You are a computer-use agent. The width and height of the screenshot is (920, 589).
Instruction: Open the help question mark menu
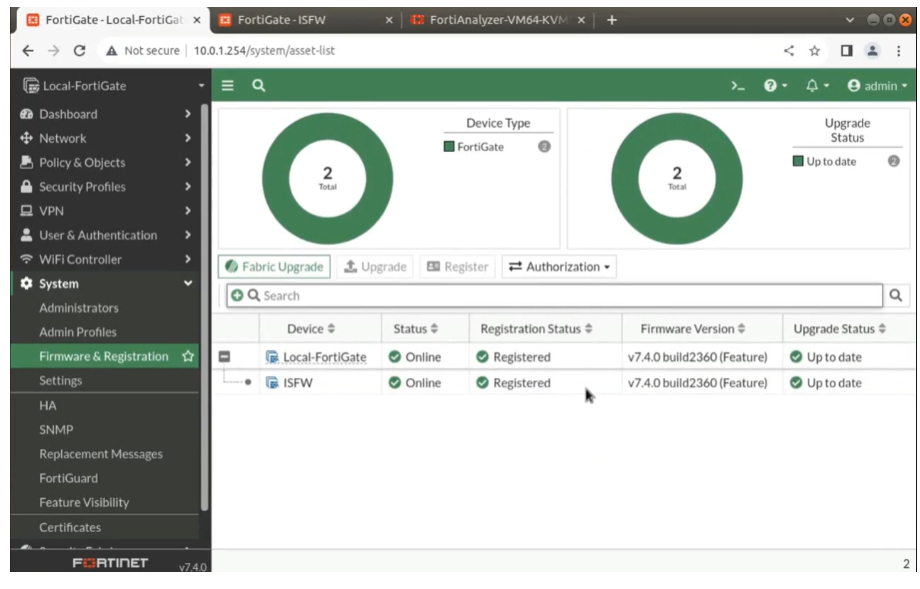[775, 86]
